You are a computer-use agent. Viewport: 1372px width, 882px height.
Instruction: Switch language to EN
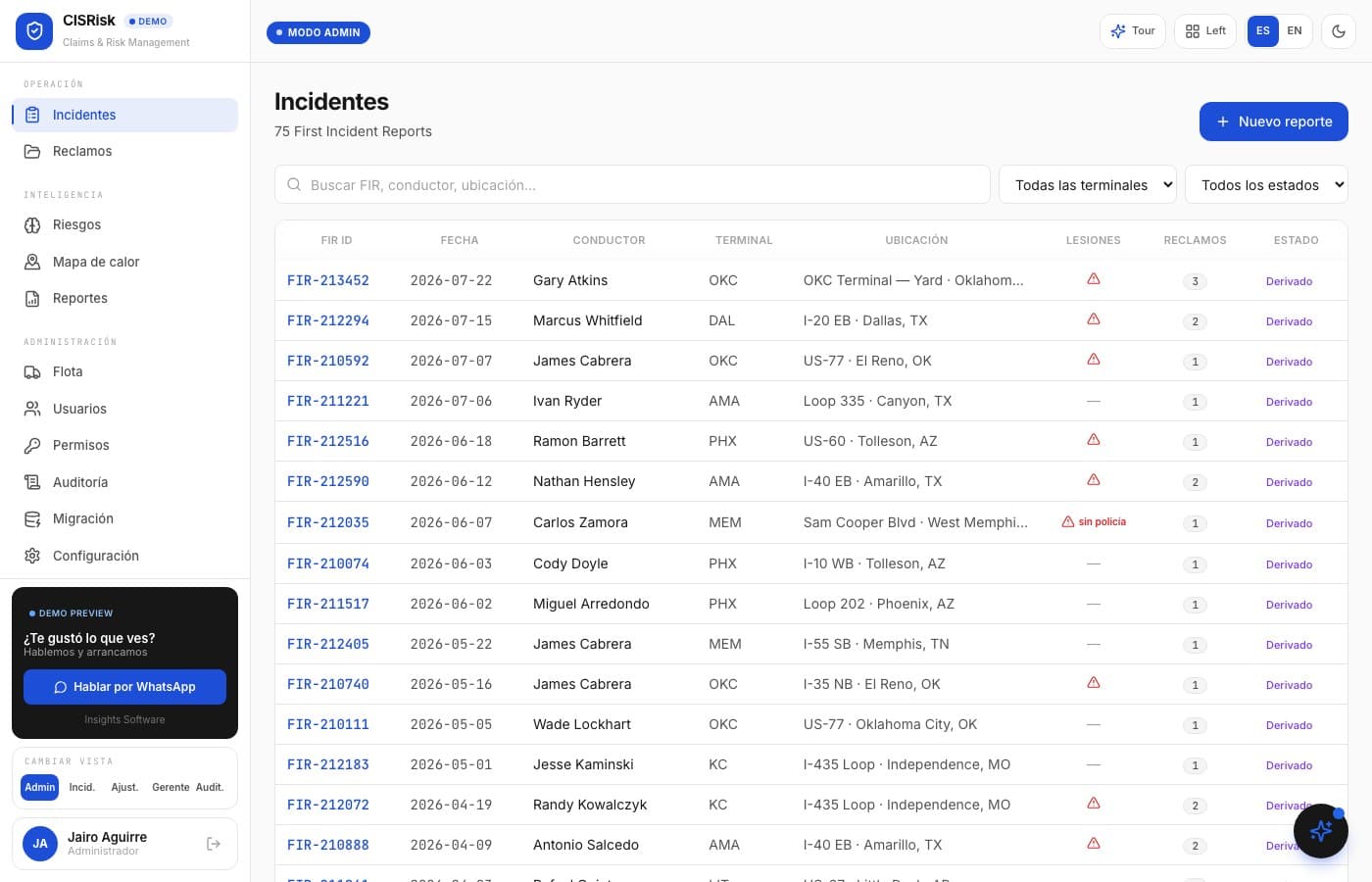pos(1295,31)
